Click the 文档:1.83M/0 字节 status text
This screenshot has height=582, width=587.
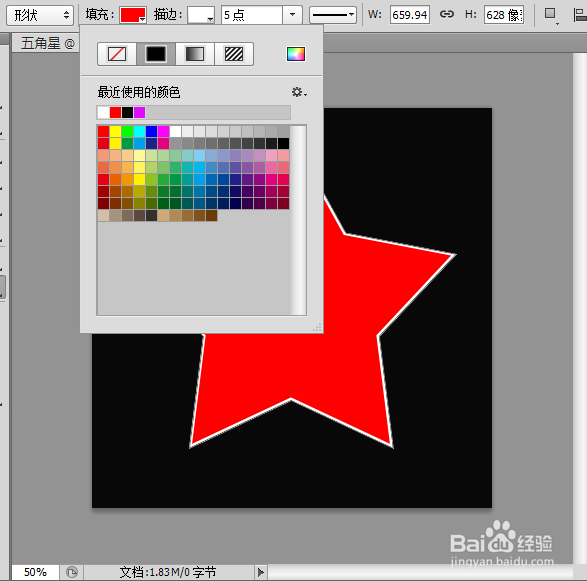(168, 572)
